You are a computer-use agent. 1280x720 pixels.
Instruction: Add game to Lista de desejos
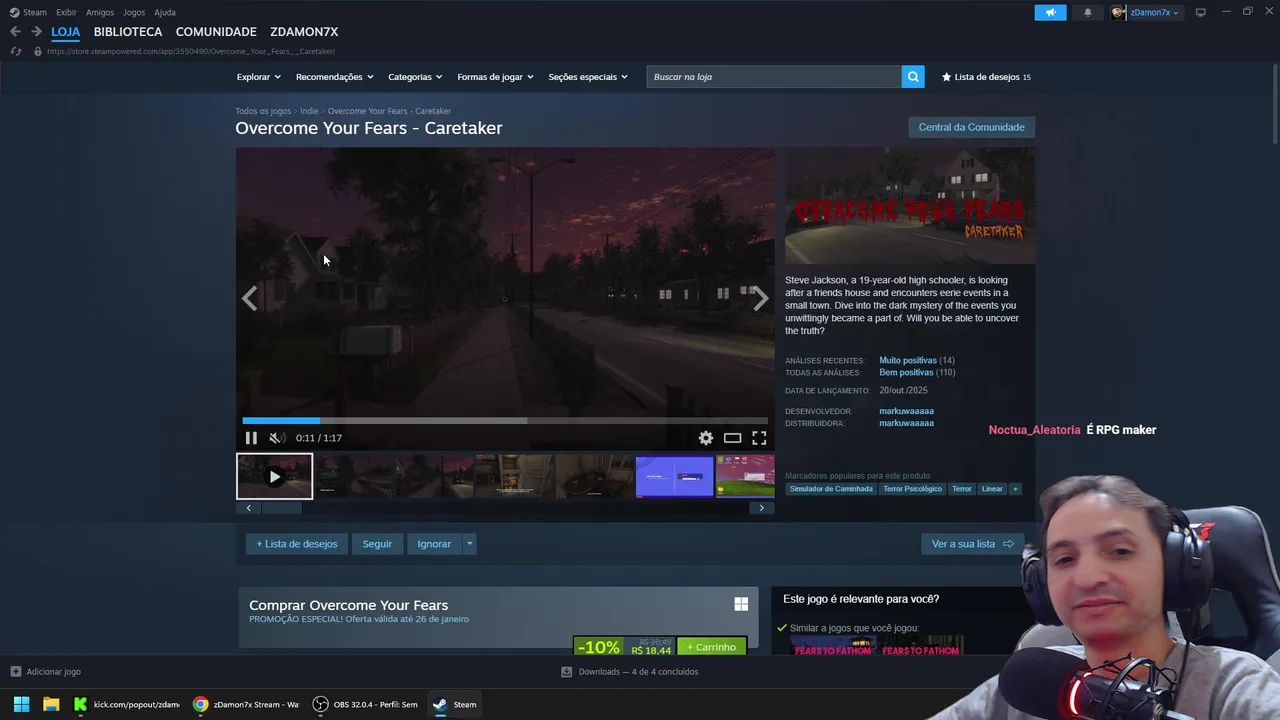pos(297,544)
